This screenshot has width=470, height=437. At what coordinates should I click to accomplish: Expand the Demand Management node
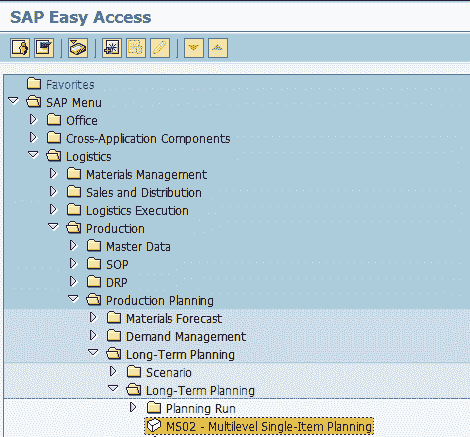coord(93,335)
